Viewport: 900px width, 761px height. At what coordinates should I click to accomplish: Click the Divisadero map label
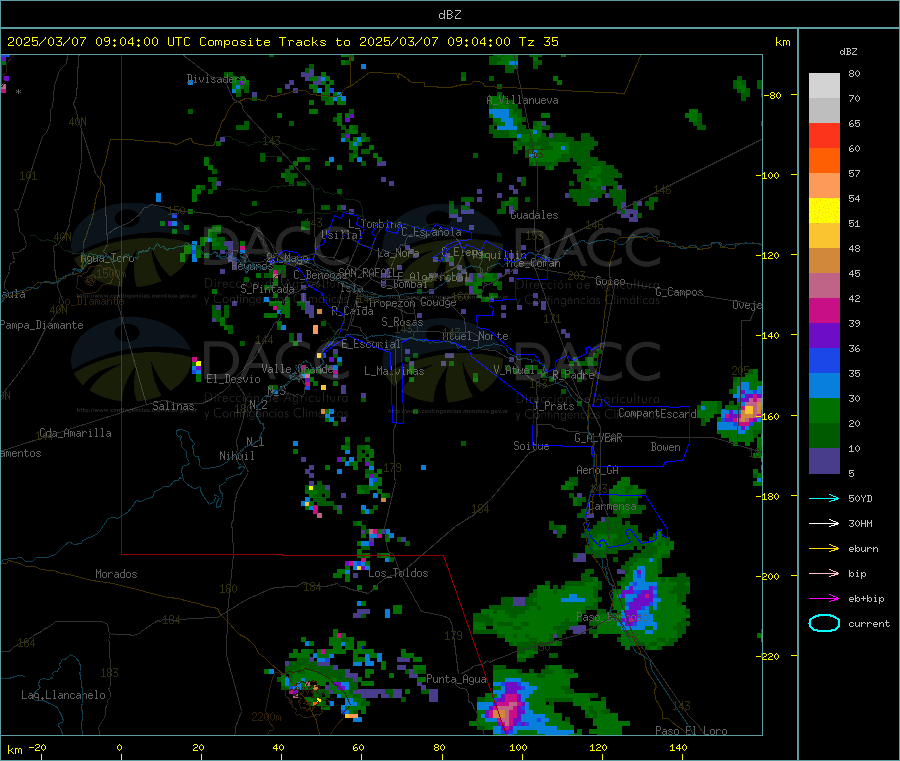click(x=216, y=79)
